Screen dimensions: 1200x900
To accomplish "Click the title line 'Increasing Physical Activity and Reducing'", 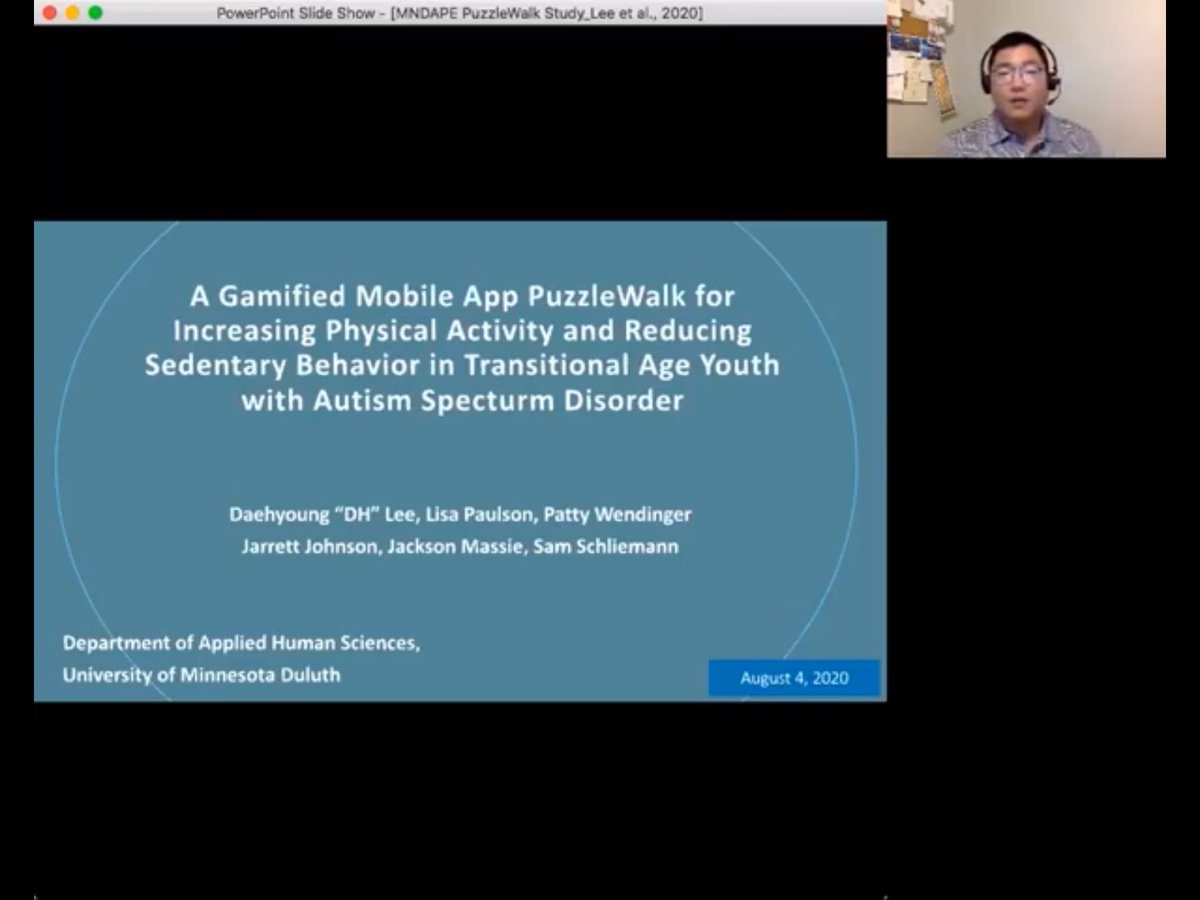I will (462, 330).
